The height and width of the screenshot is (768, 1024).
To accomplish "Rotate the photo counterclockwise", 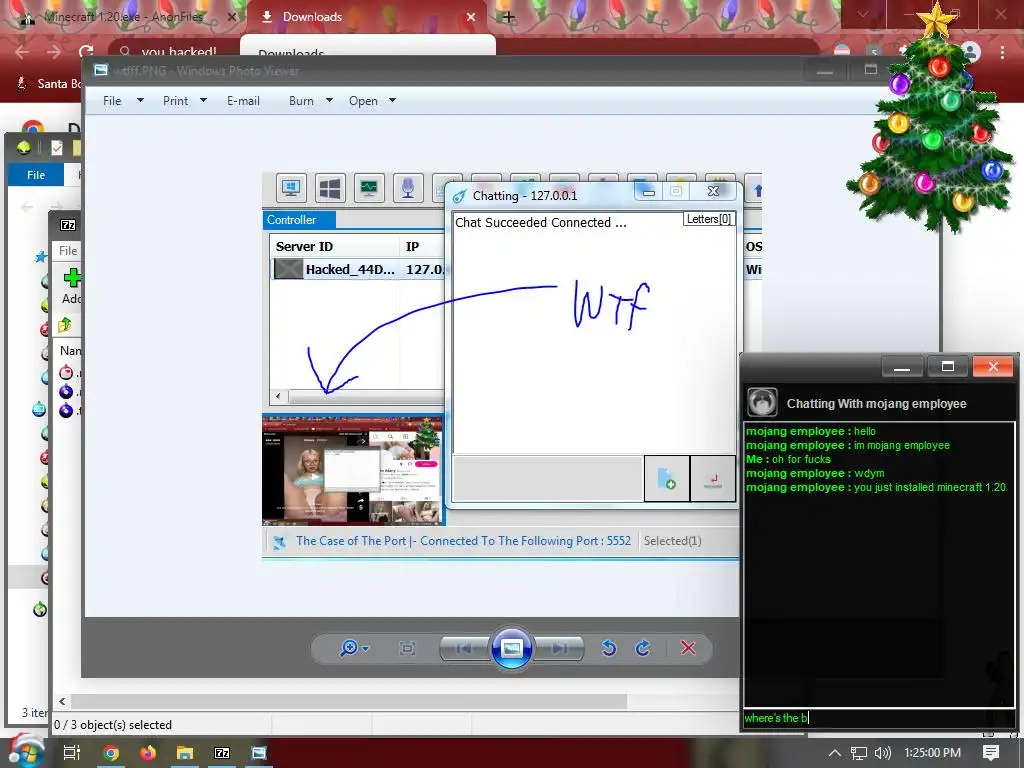I will coord(609,648).
